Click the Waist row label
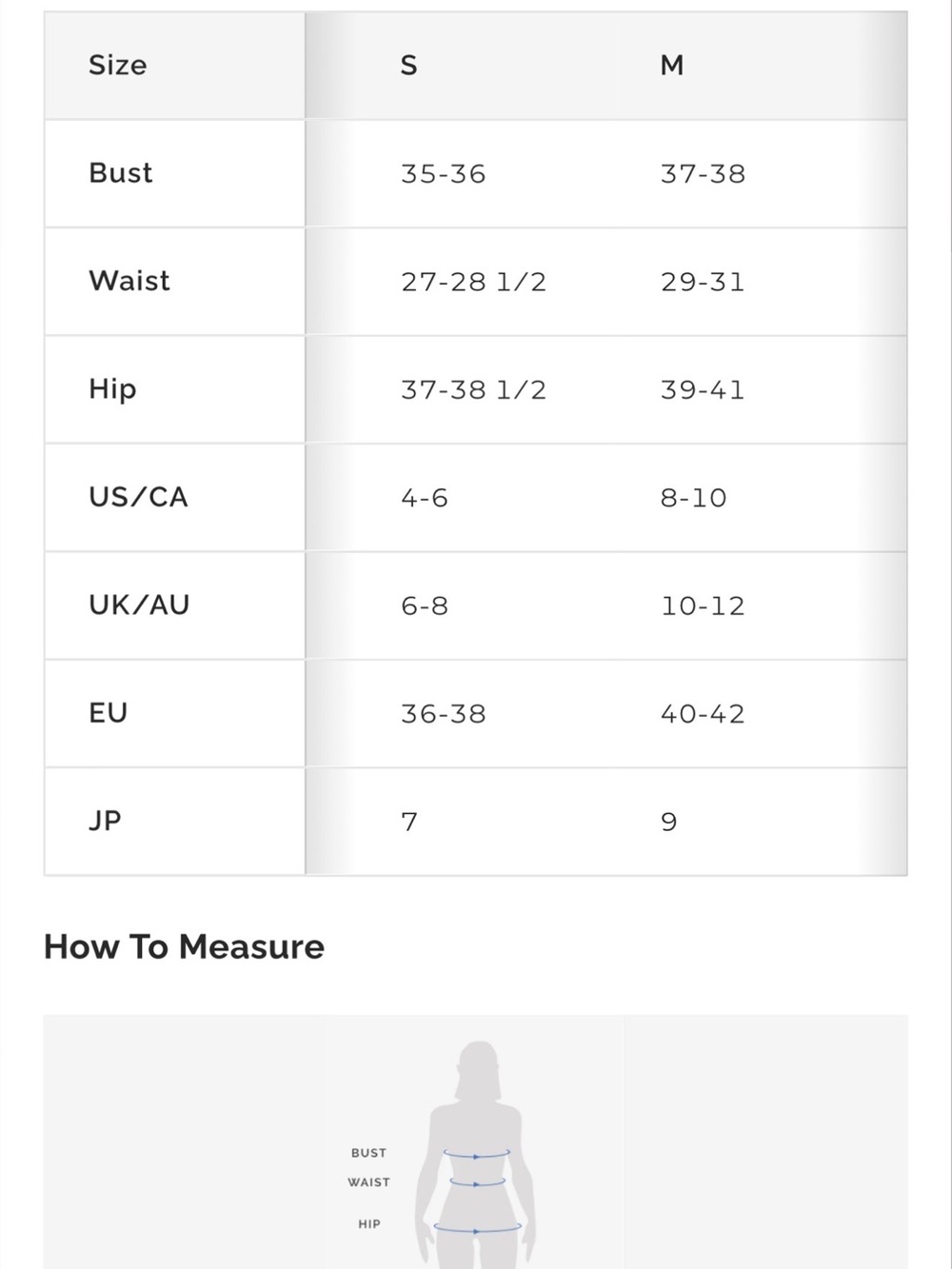Viewport: 952px width, 1269px height. click(129, 281)
